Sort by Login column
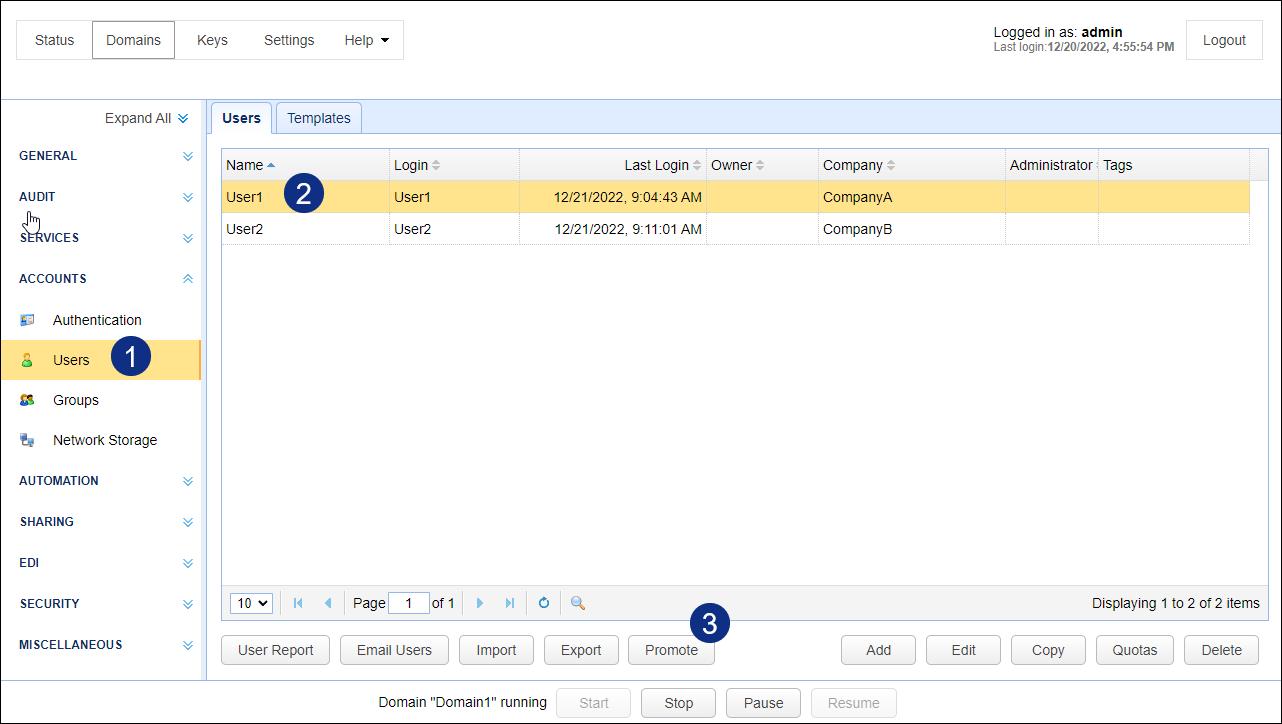This screenshot has width=1282, height=724. point(435,165)
